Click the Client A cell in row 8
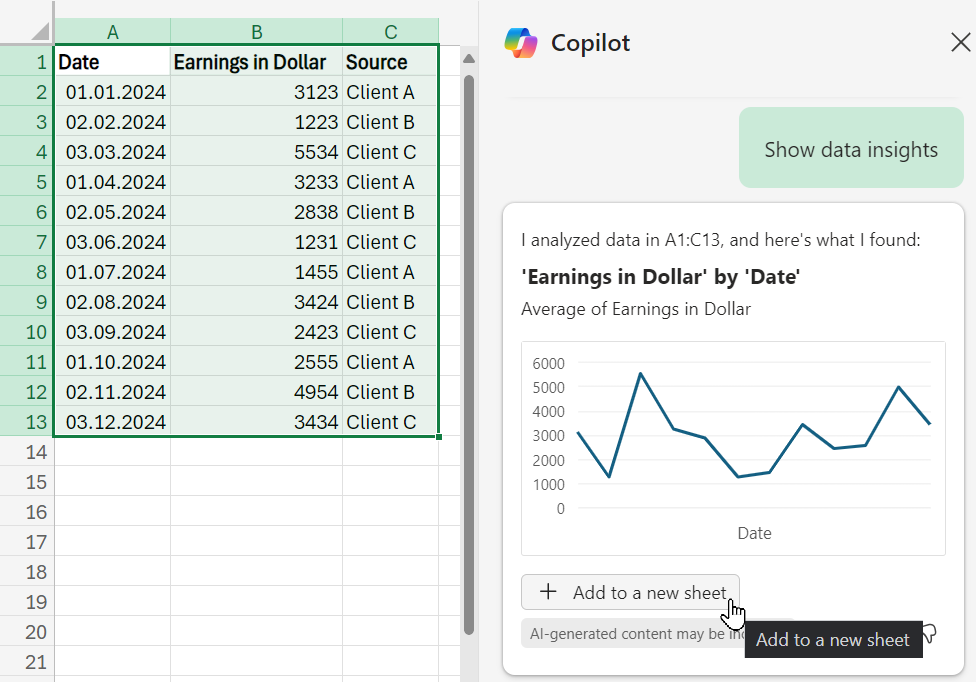 coord(390,271)
